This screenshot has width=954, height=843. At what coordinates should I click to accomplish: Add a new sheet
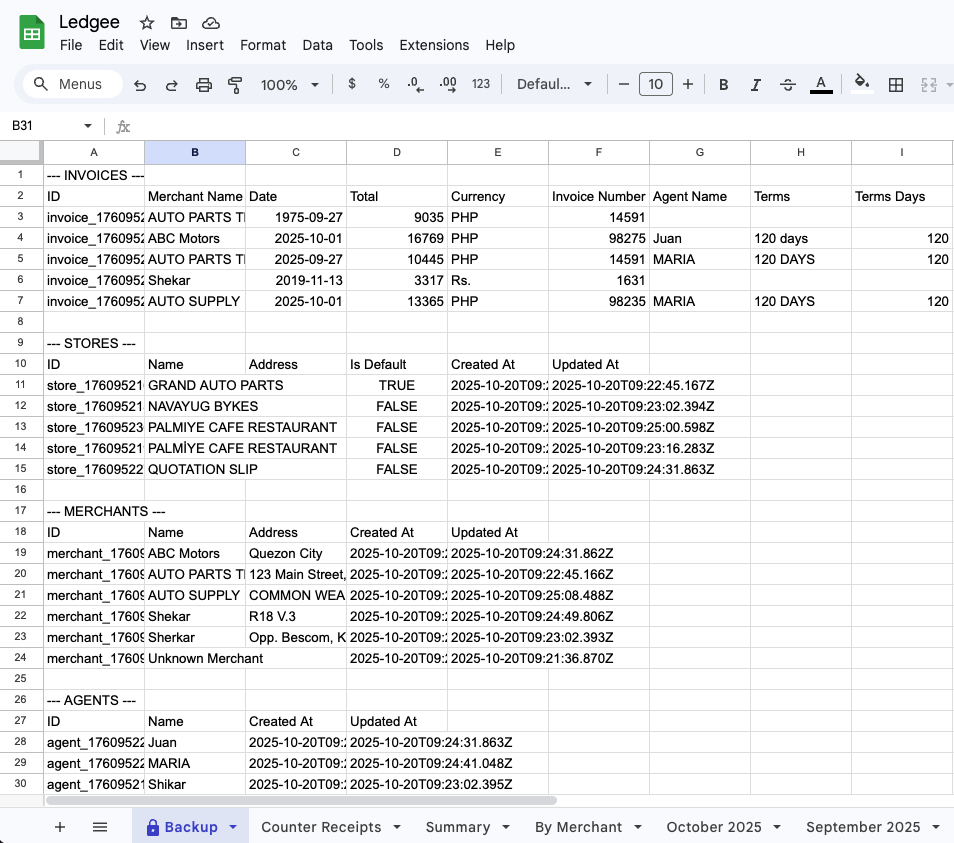pos(60,827)
